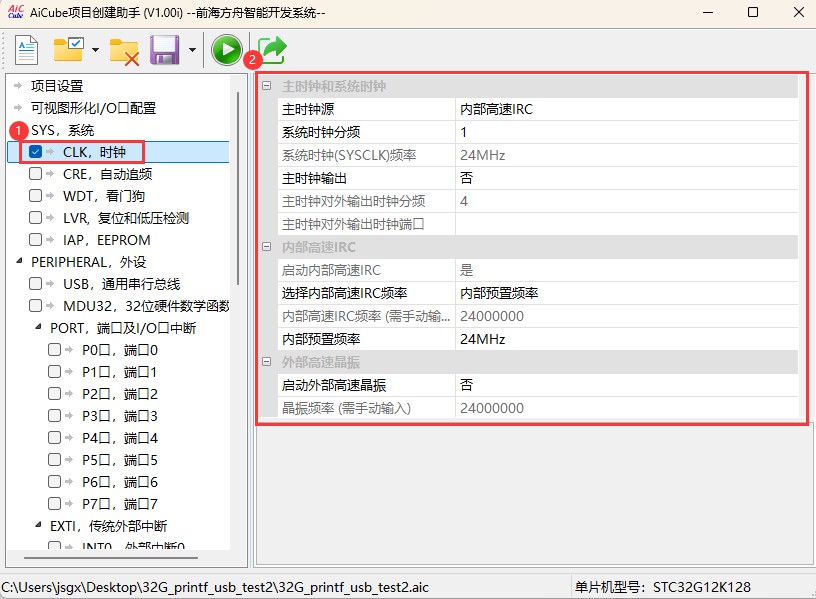This screenshot has height=599, width=816.
Task: Click the new project document icon
Action: tap(26, 50)
